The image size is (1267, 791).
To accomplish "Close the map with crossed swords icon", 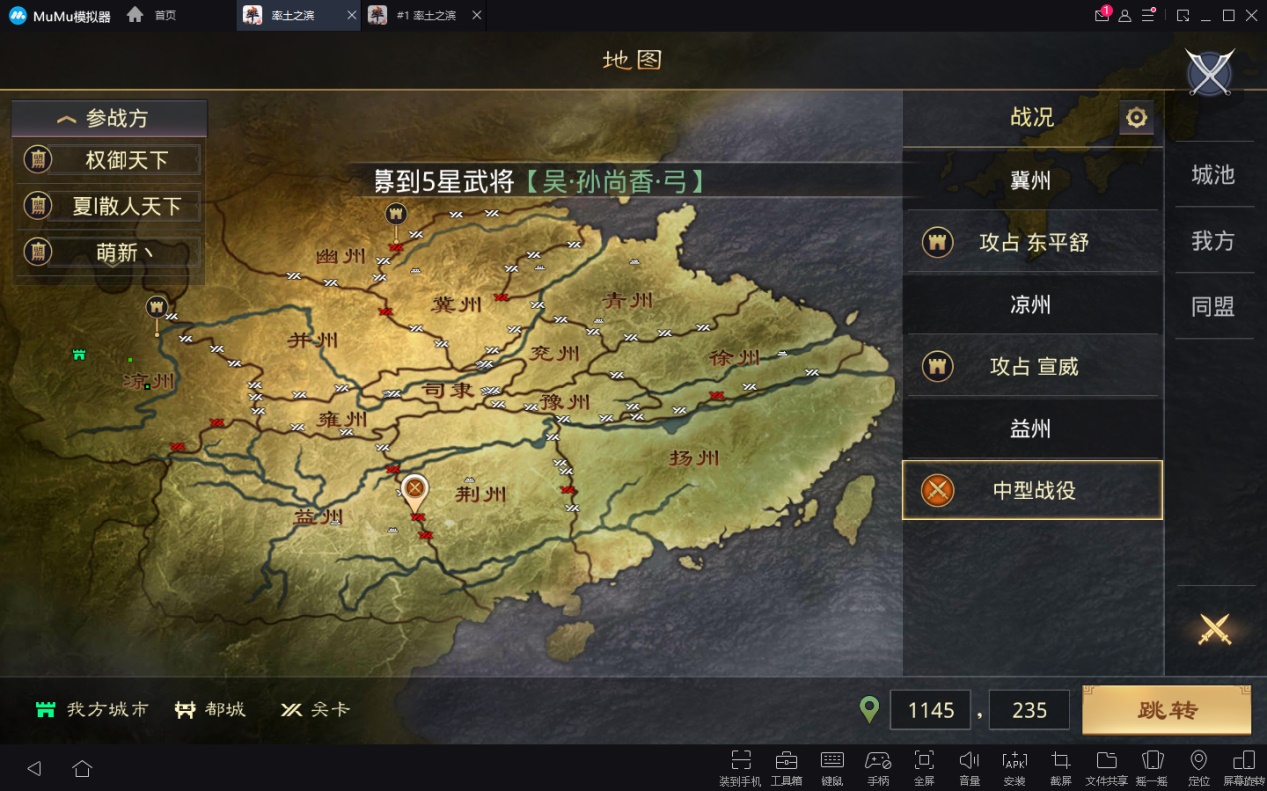I will point(1210,73).
